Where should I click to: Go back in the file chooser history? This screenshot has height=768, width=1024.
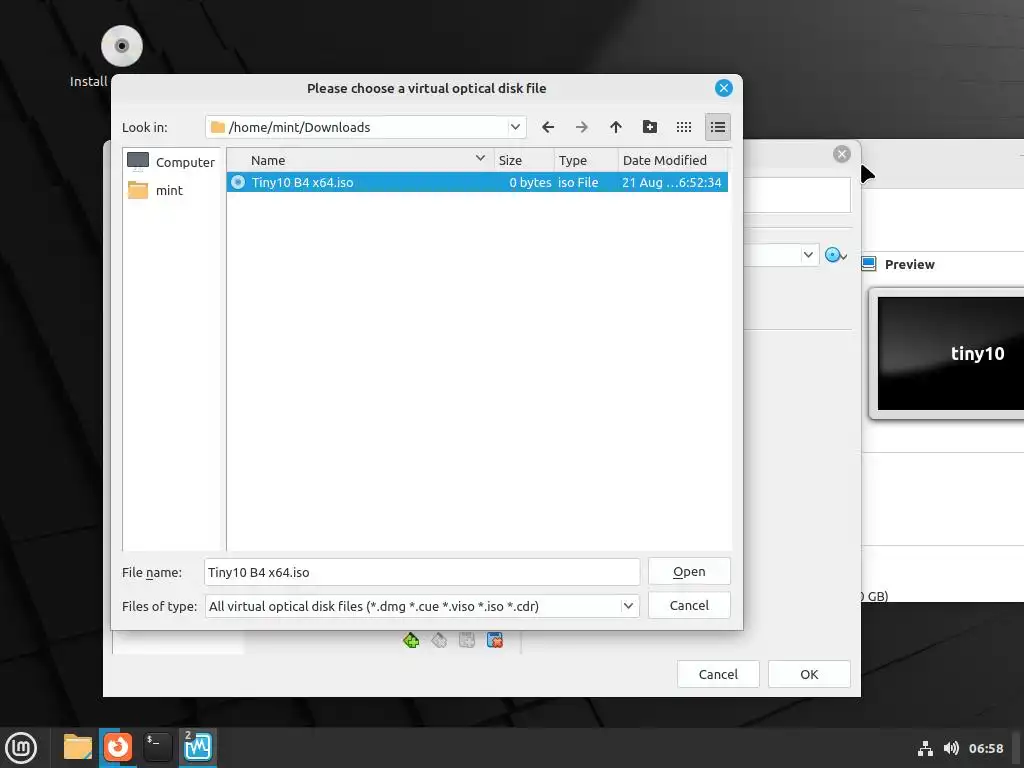pos(548,127)
